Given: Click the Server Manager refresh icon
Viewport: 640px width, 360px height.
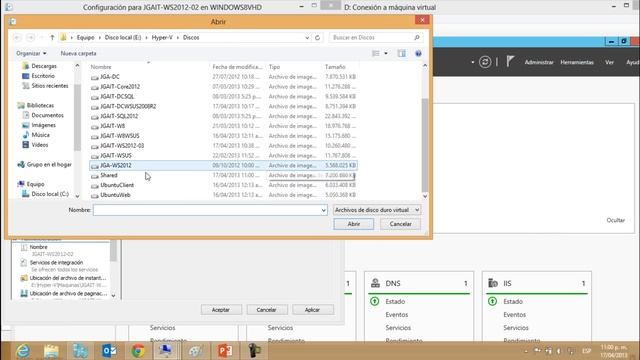Looking at the screenshot, I should click(485, 62).
